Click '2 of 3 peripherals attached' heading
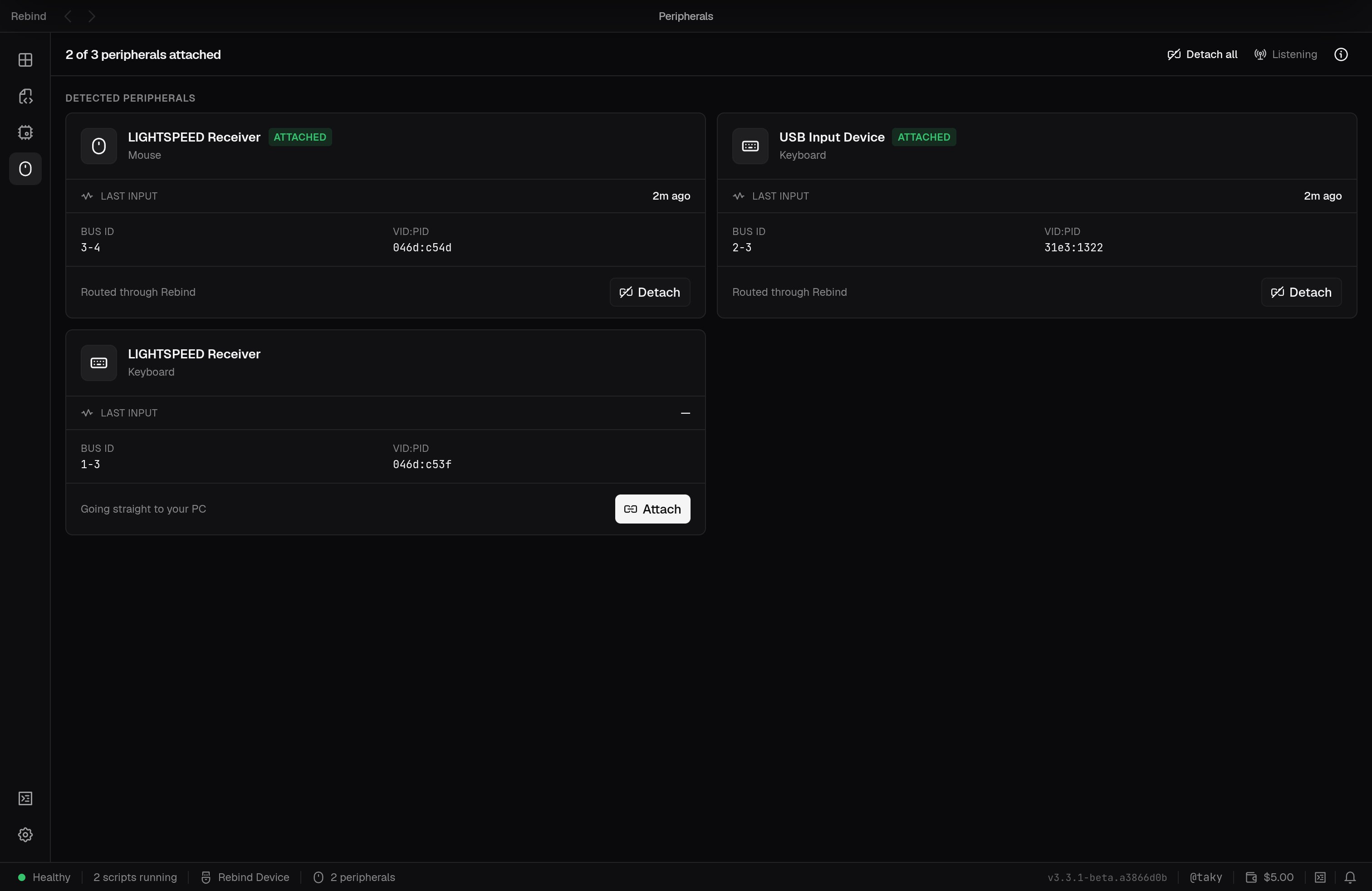 click(x=143, y=54)
